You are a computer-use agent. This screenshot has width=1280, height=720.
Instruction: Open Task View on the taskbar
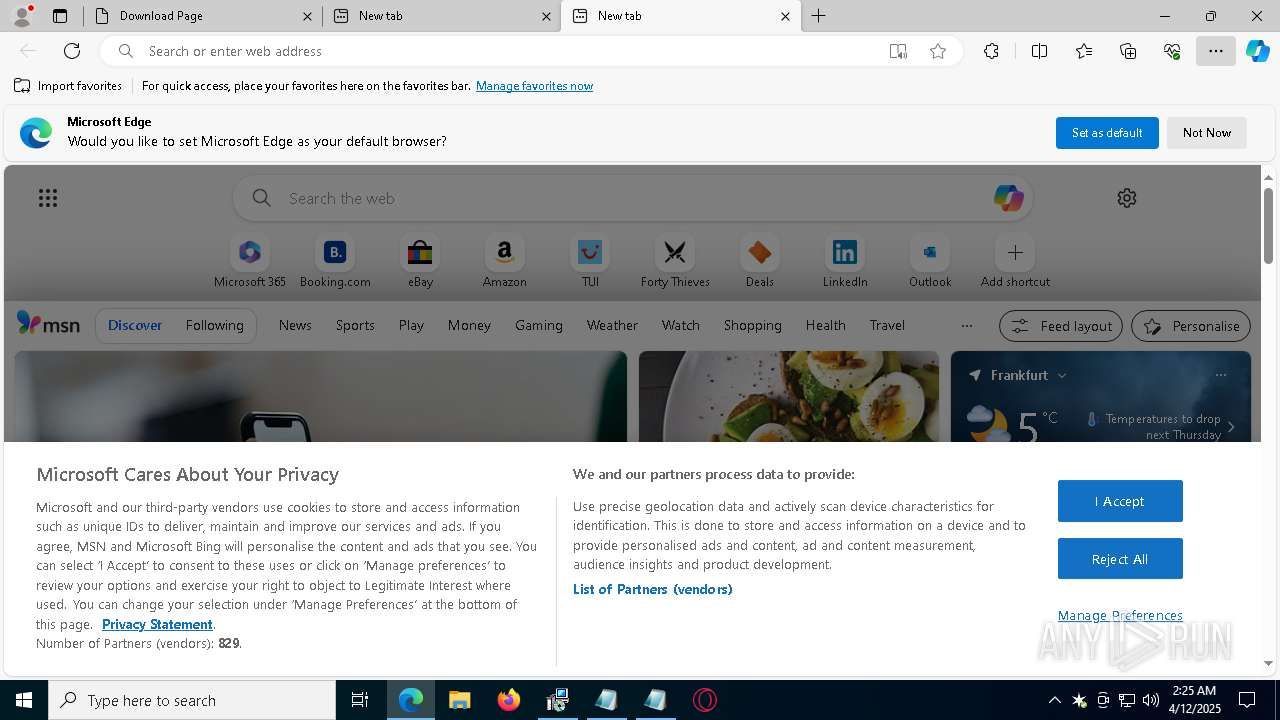coord(360,700)
